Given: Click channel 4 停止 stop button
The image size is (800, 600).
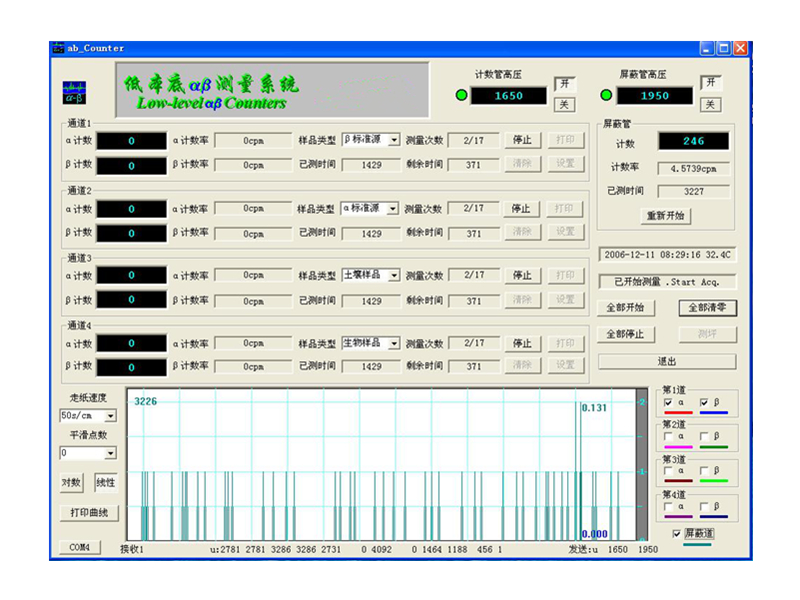Looking at the screenshot, I should click(x=522, y=344).
